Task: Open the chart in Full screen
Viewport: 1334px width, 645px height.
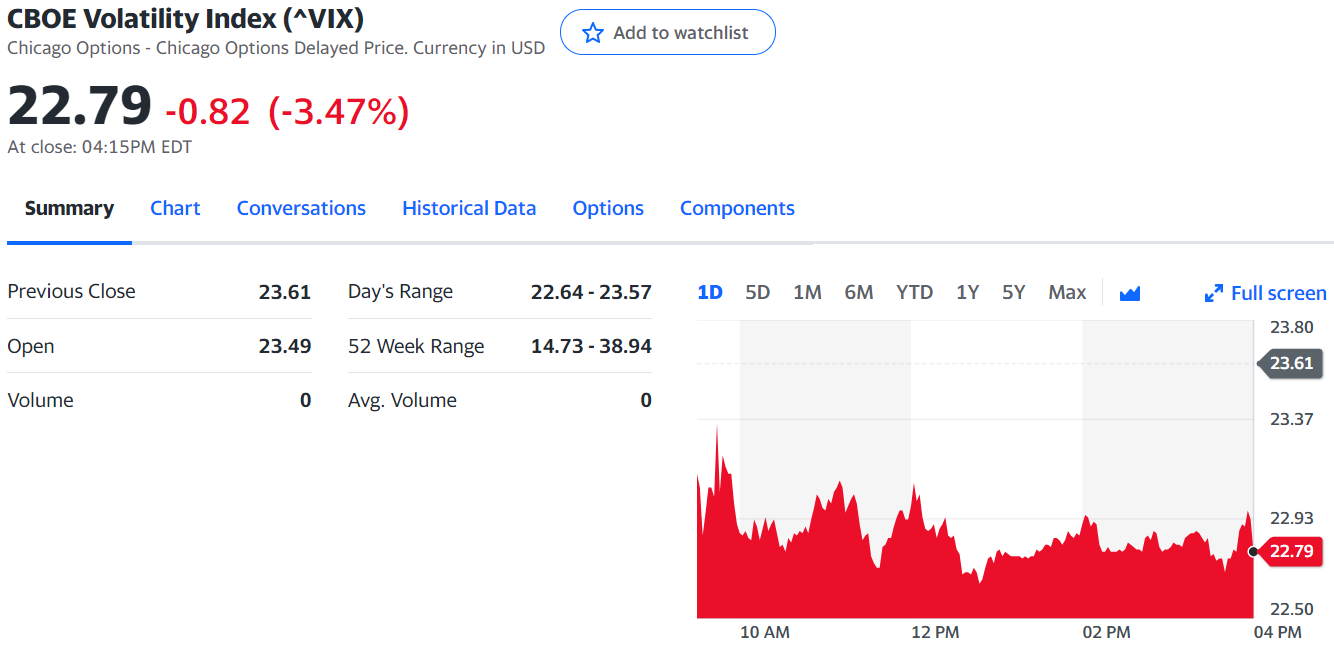Action: 1266,293
